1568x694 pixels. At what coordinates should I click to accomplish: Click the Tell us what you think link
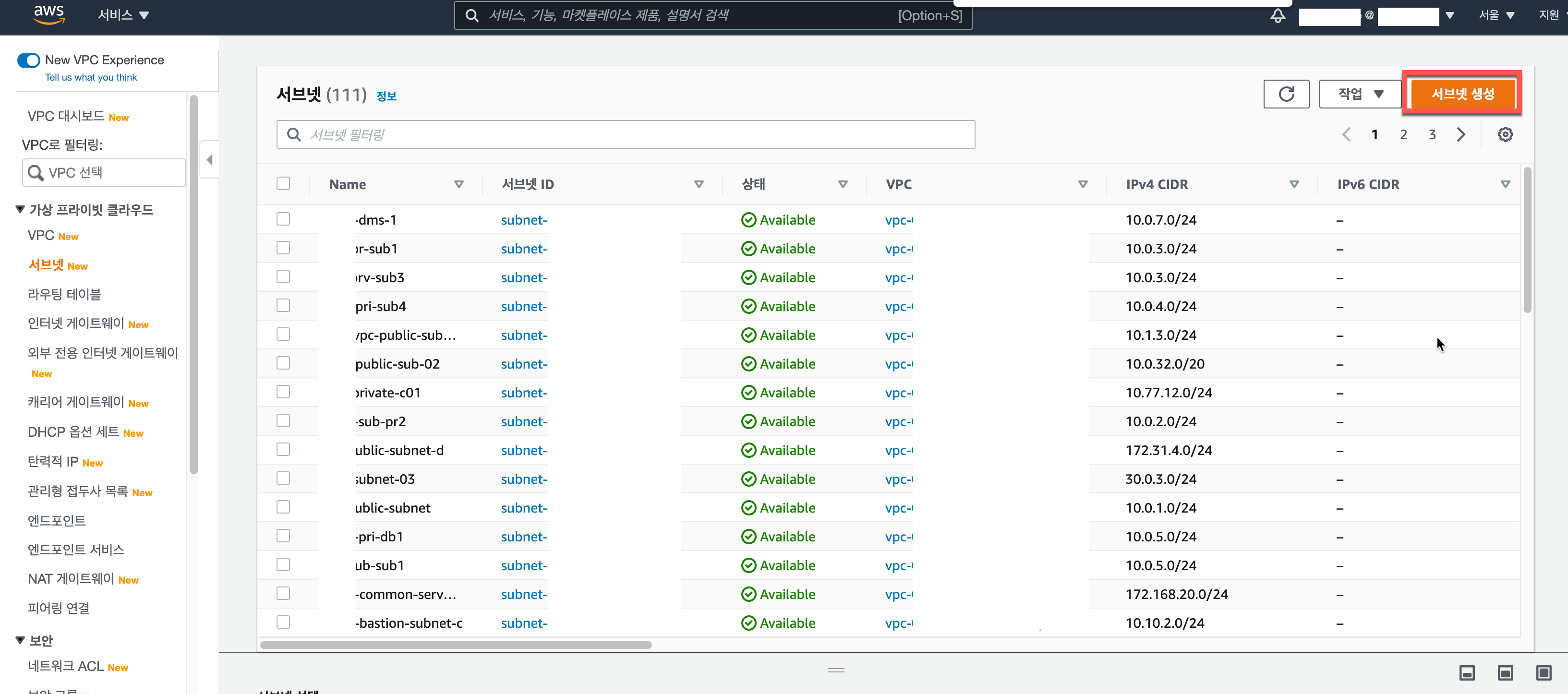click(91, 77)
